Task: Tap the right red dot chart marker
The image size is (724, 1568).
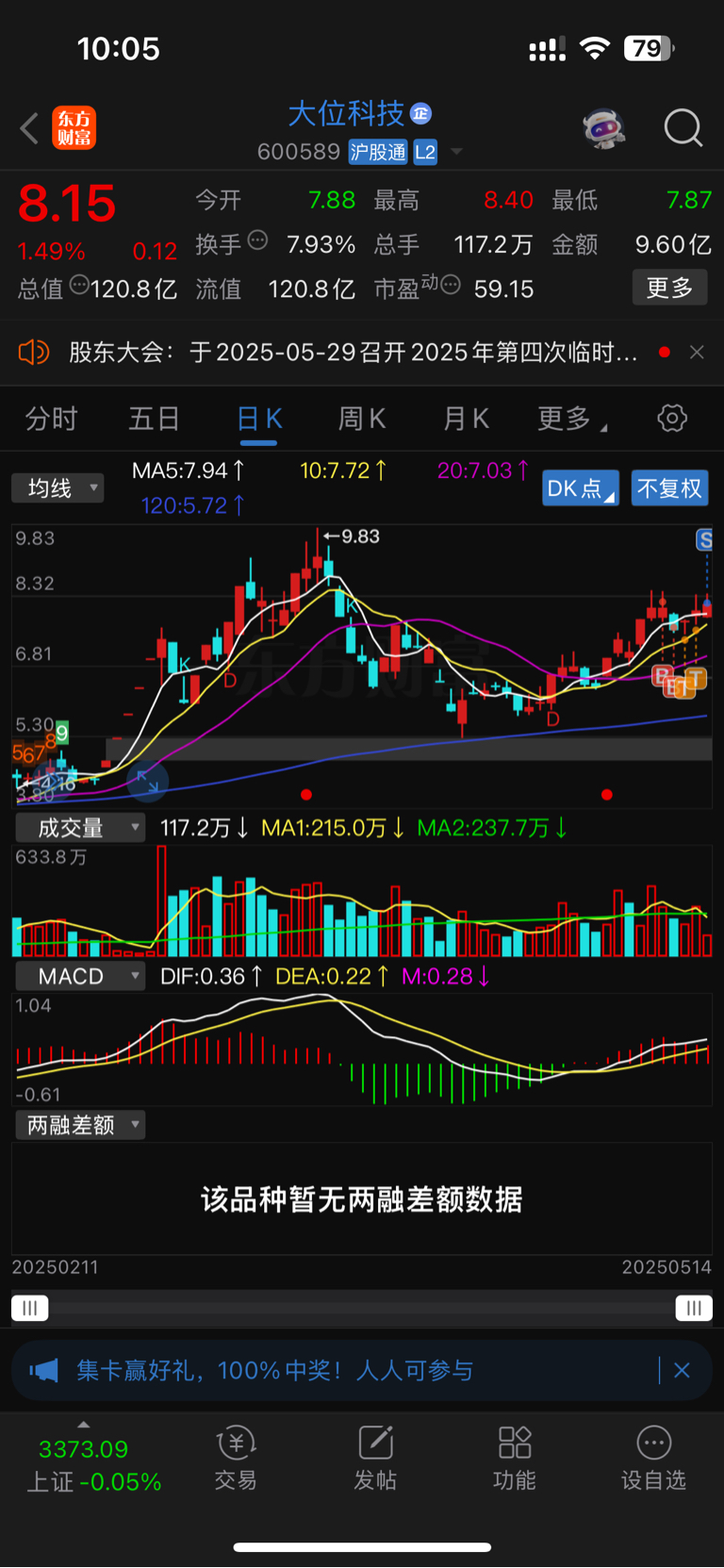Action: coord(607,795)
